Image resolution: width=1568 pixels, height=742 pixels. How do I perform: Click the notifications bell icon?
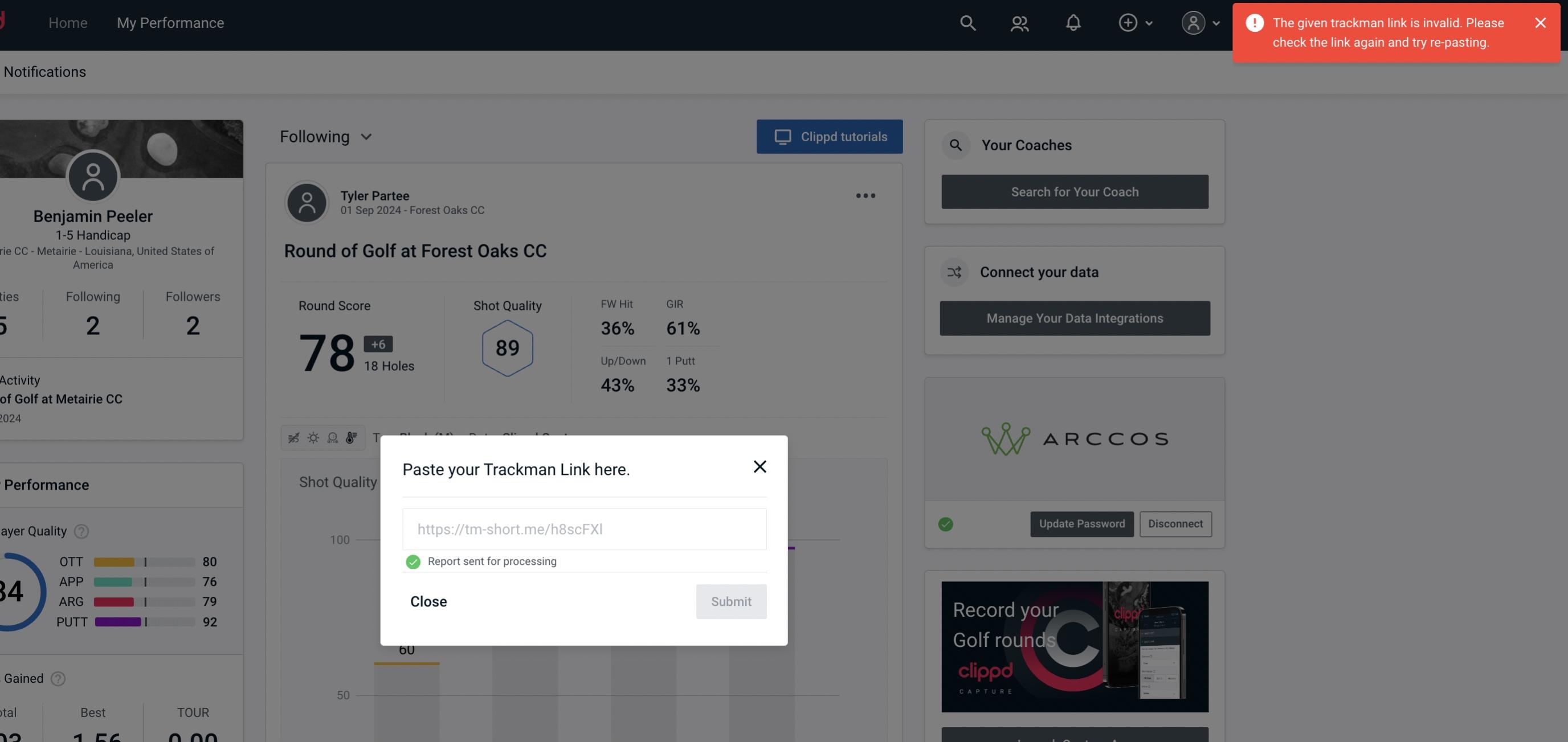tap(1073, 22)
